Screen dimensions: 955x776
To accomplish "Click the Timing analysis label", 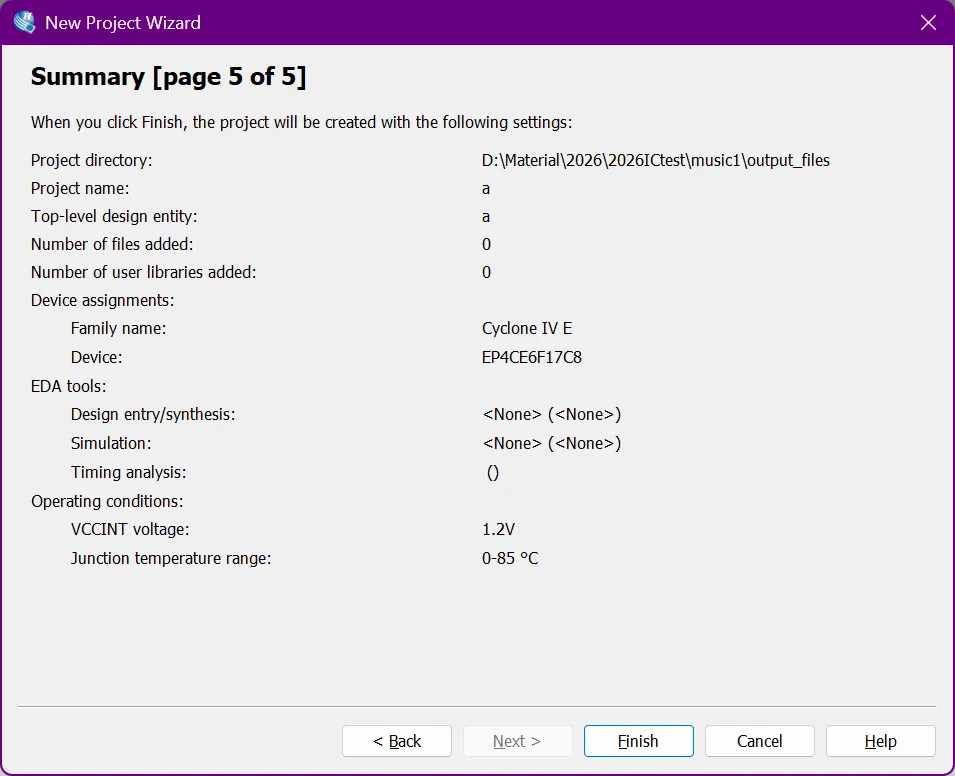I will point(129,472).
